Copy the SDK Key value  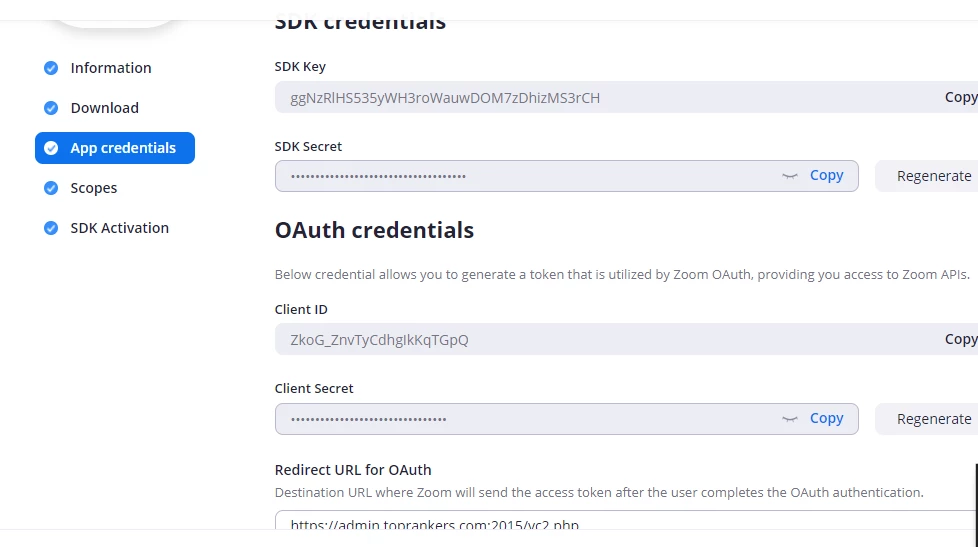[960, 97]
